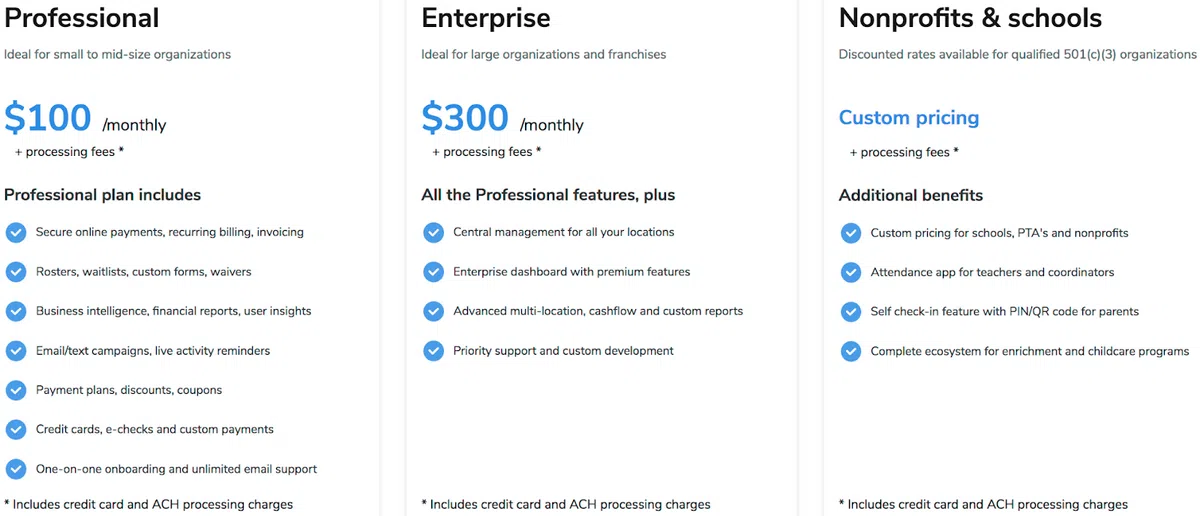Click checkmark beside Business intelligence feature
1200x516 pixels.
[x=16, y=311]
